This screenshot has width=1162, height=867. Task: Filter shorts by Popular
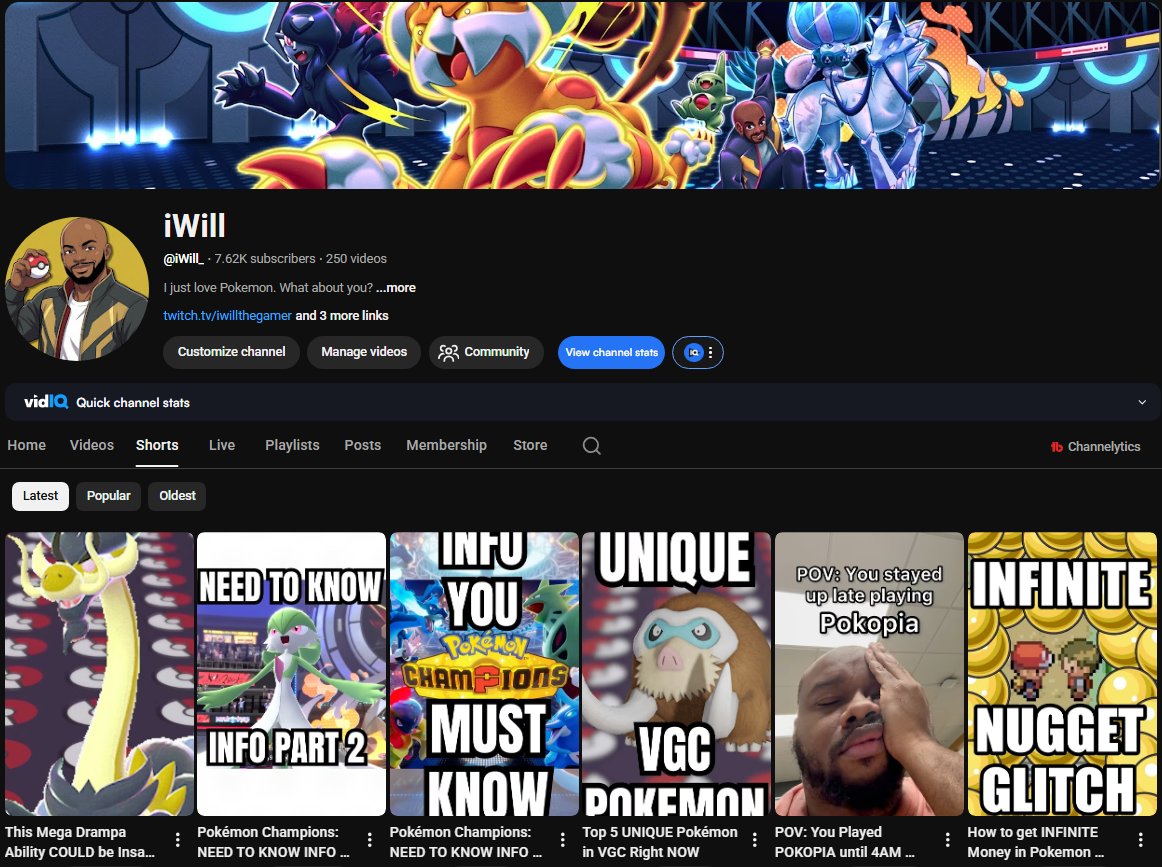pyautogui.click(x=108, y=496)
